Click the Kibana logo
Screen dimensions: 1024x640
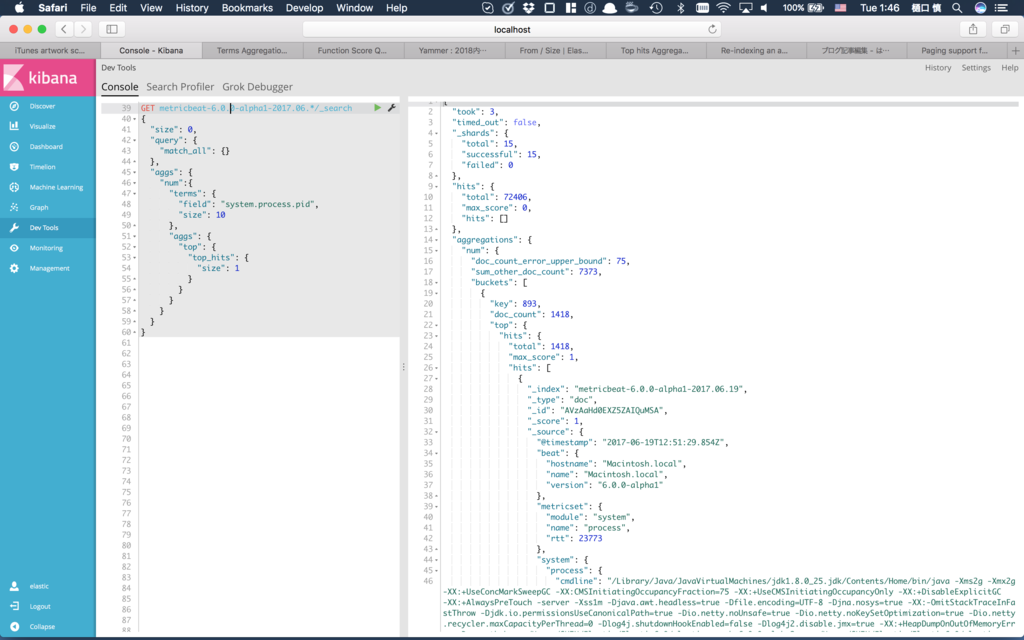click(48, 78)
